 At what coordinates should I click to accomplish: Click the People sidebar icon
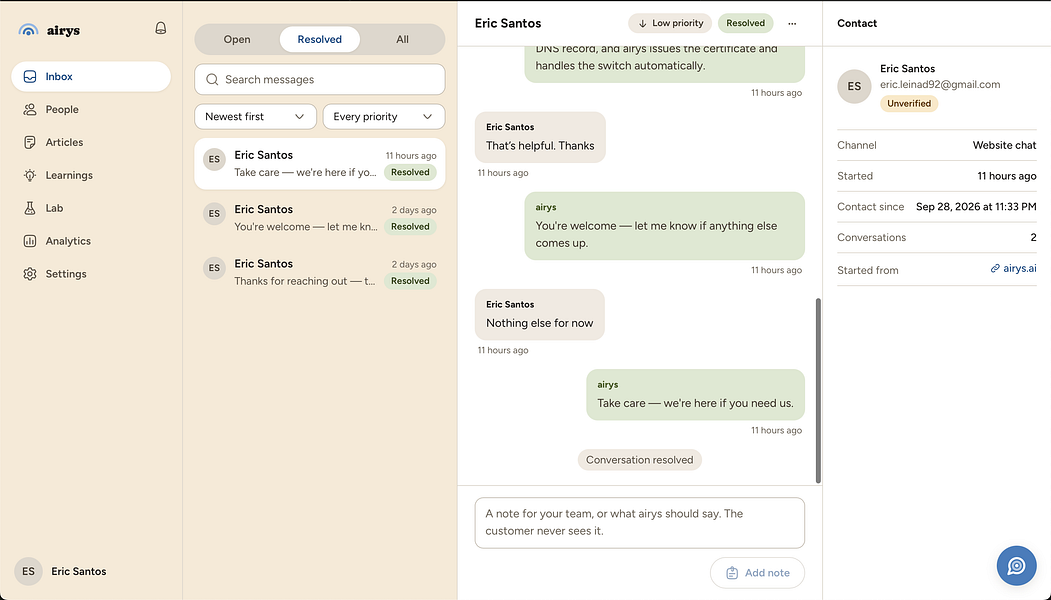[x=30, y=109]
